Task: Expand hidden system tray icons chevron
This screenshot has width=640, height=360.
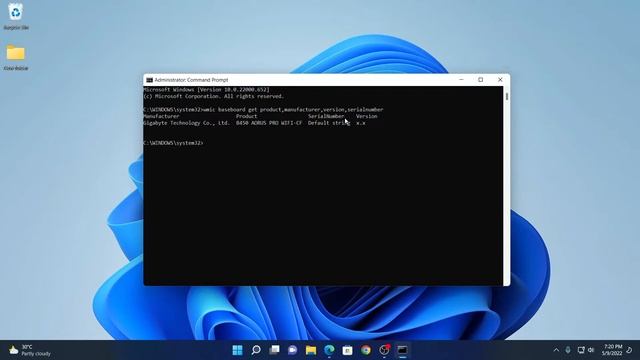Action: click(x=556, y=350)
